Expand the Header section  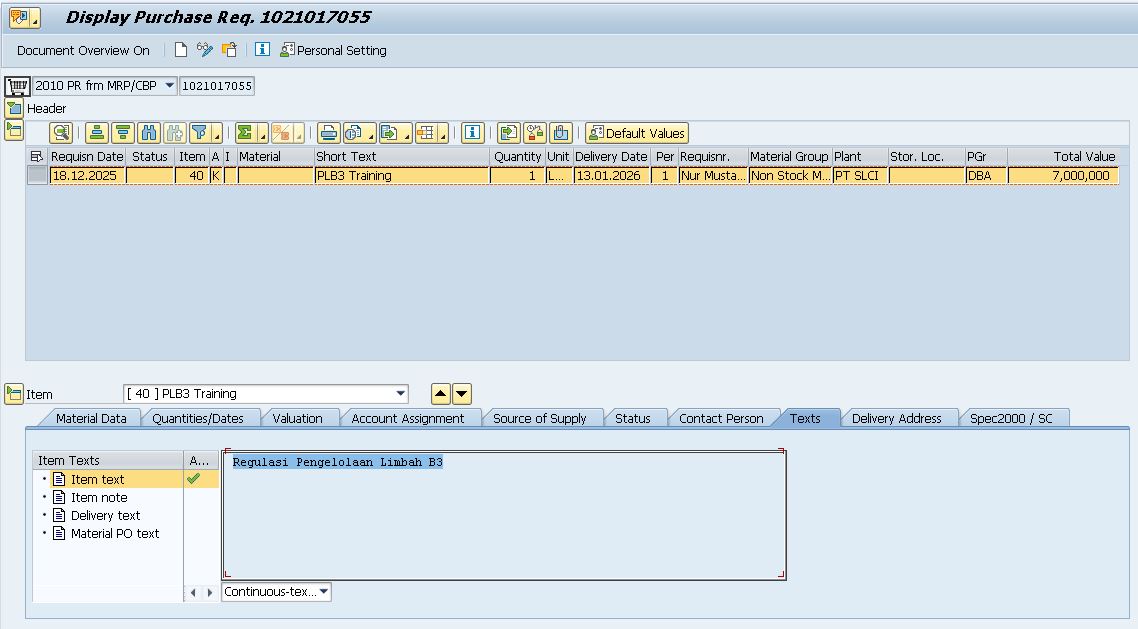14,108
